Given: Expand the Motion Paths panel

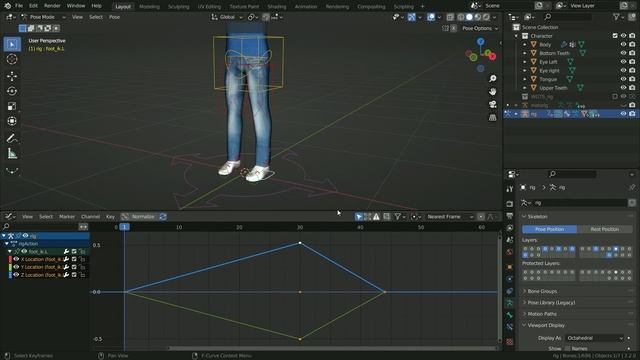Looking at the screenshot, I should [542, 314].
